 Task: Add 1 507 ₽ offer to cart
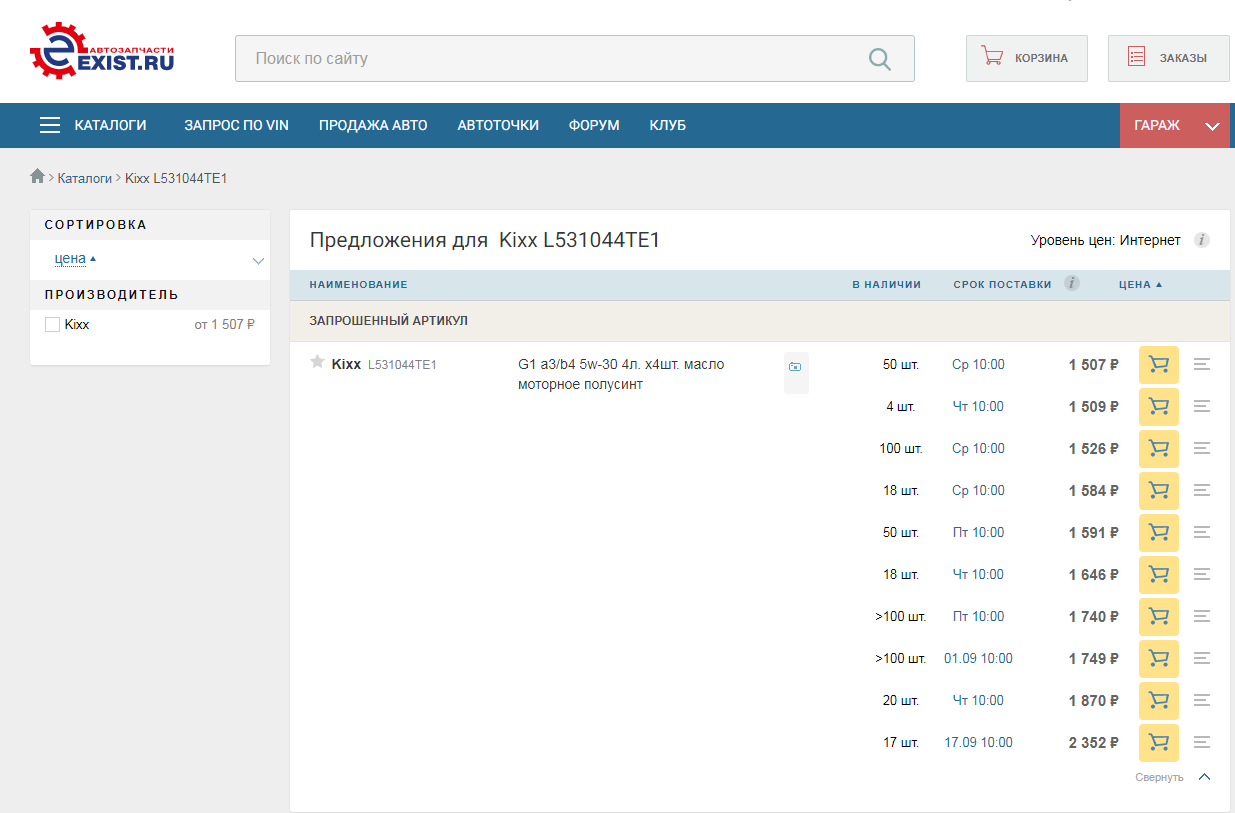(x=1159, y=365)
